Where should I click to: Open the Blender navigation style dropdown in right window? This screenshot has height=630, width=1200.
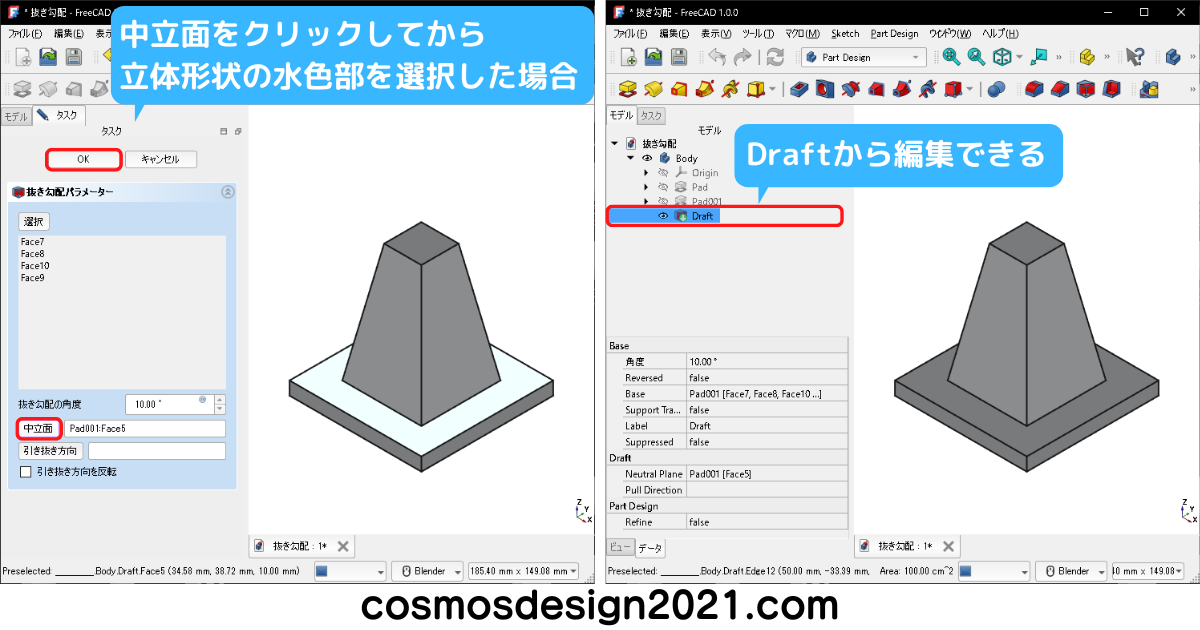coord(1069,571)
